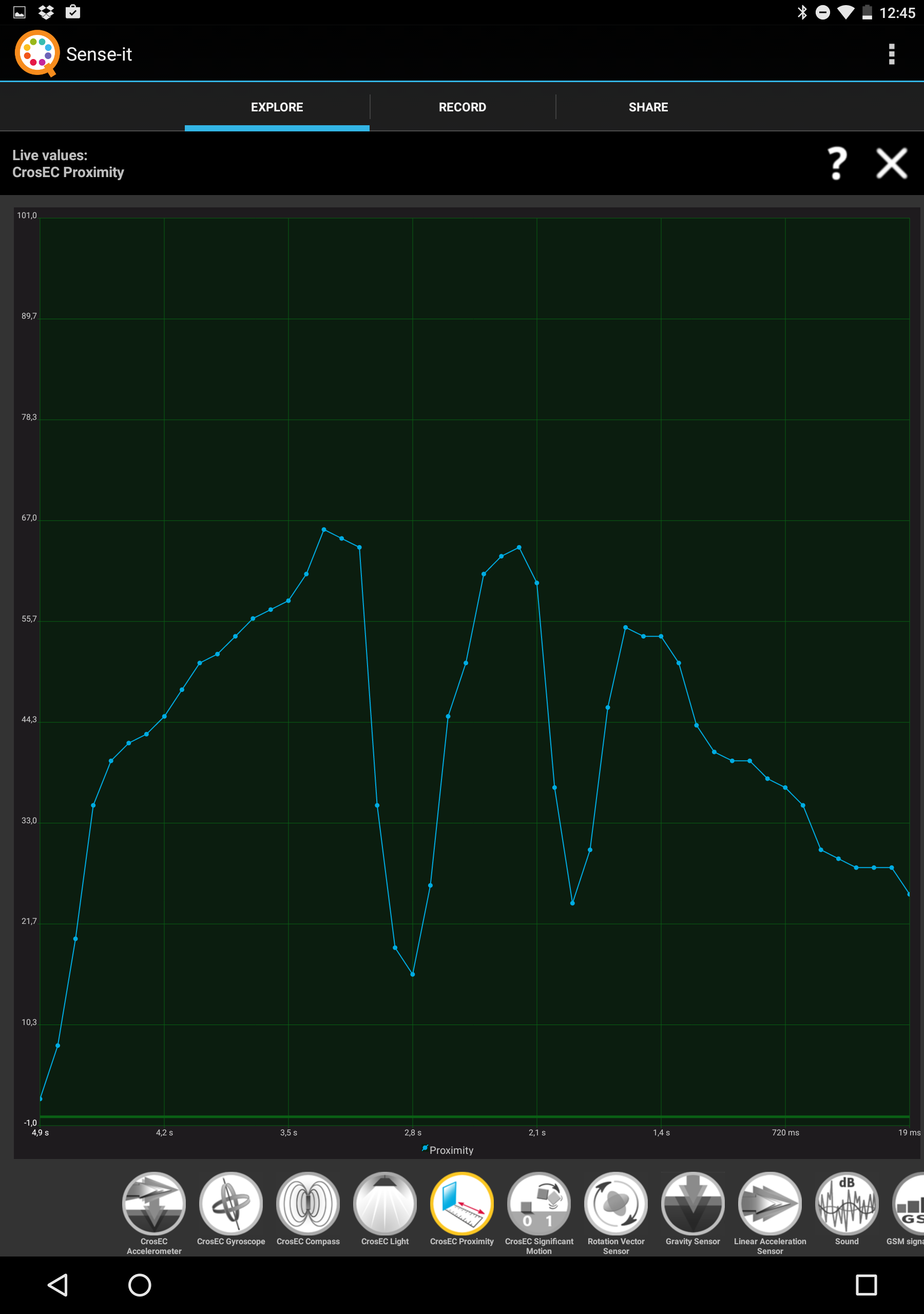Tap the Android back button
This screenshot has height=1314, width=924.
[x=58, y=1285]
